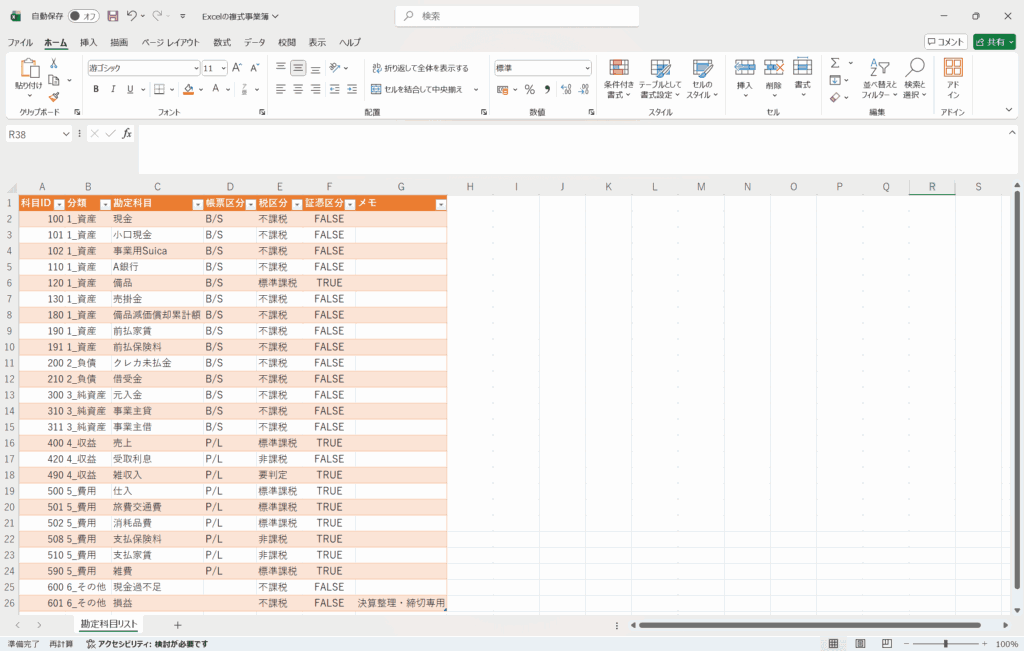The height and width of the screenshot is (651, 1024).
Task: Switch to the データ tab
Action: (255, 43)
